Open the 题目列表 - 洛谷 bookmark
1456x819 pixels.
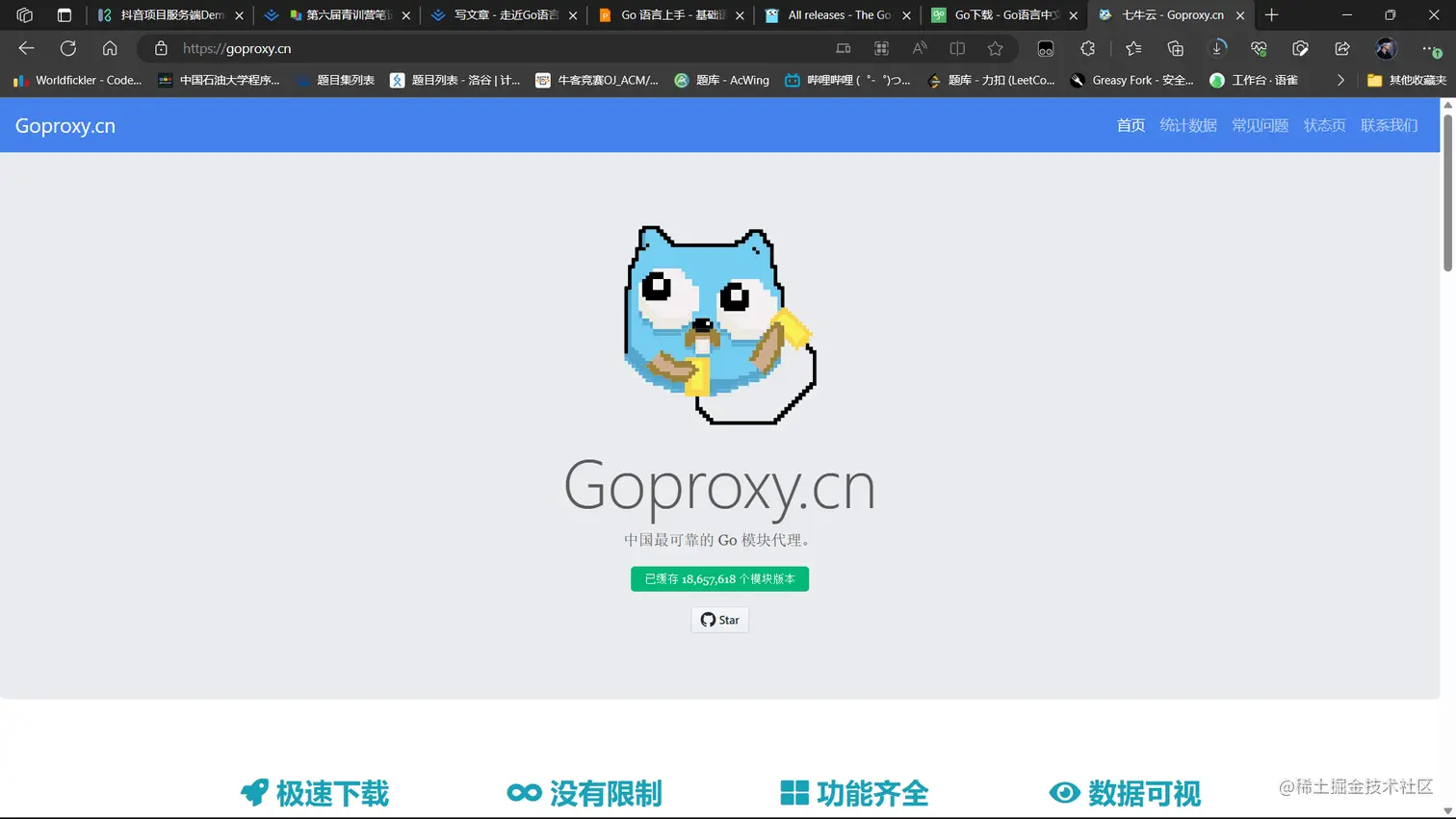pos(455,80)
